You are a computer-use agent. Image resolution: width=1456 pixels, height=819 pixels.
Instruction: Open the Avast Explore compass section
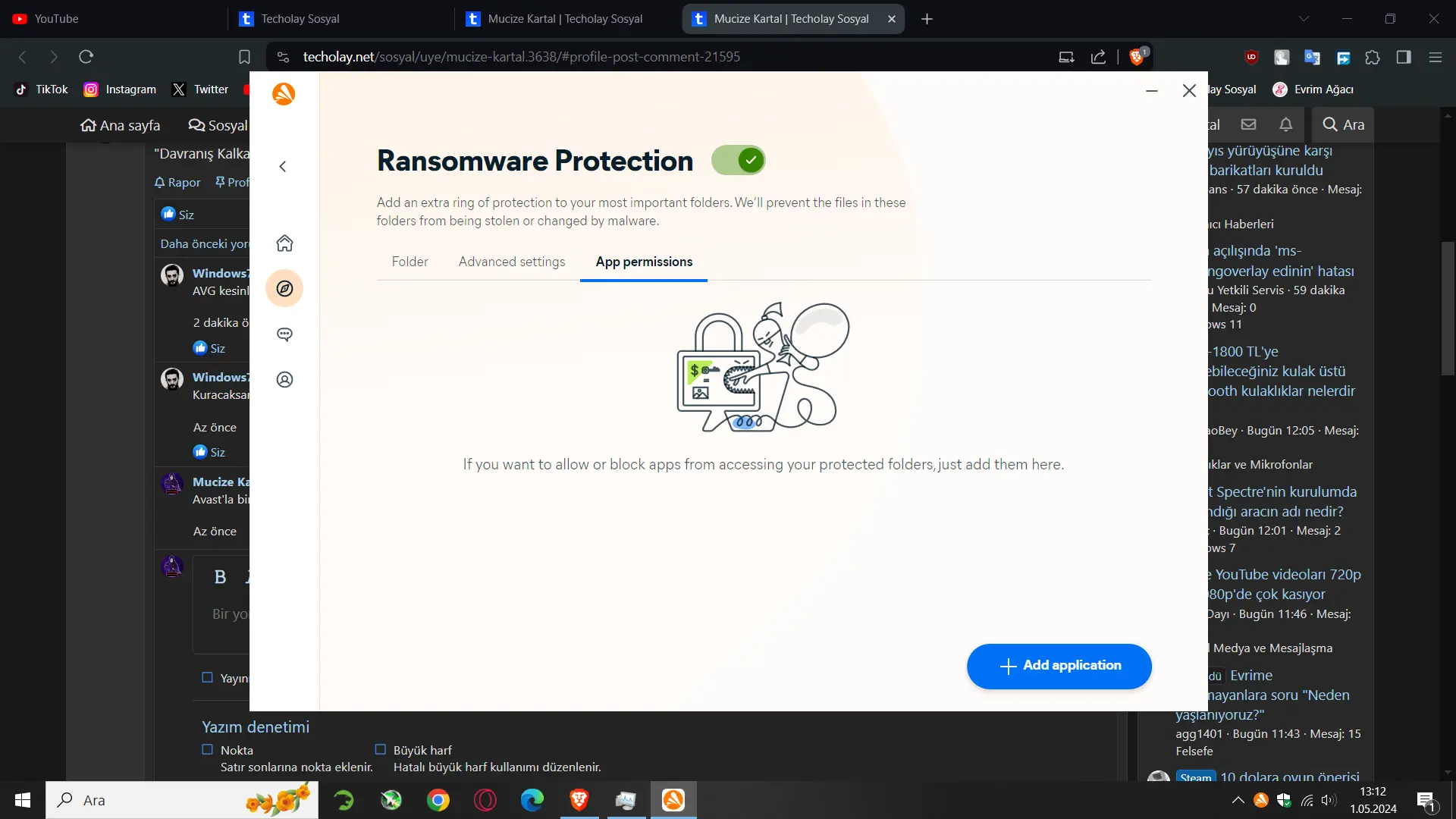(x=284, y=289)
